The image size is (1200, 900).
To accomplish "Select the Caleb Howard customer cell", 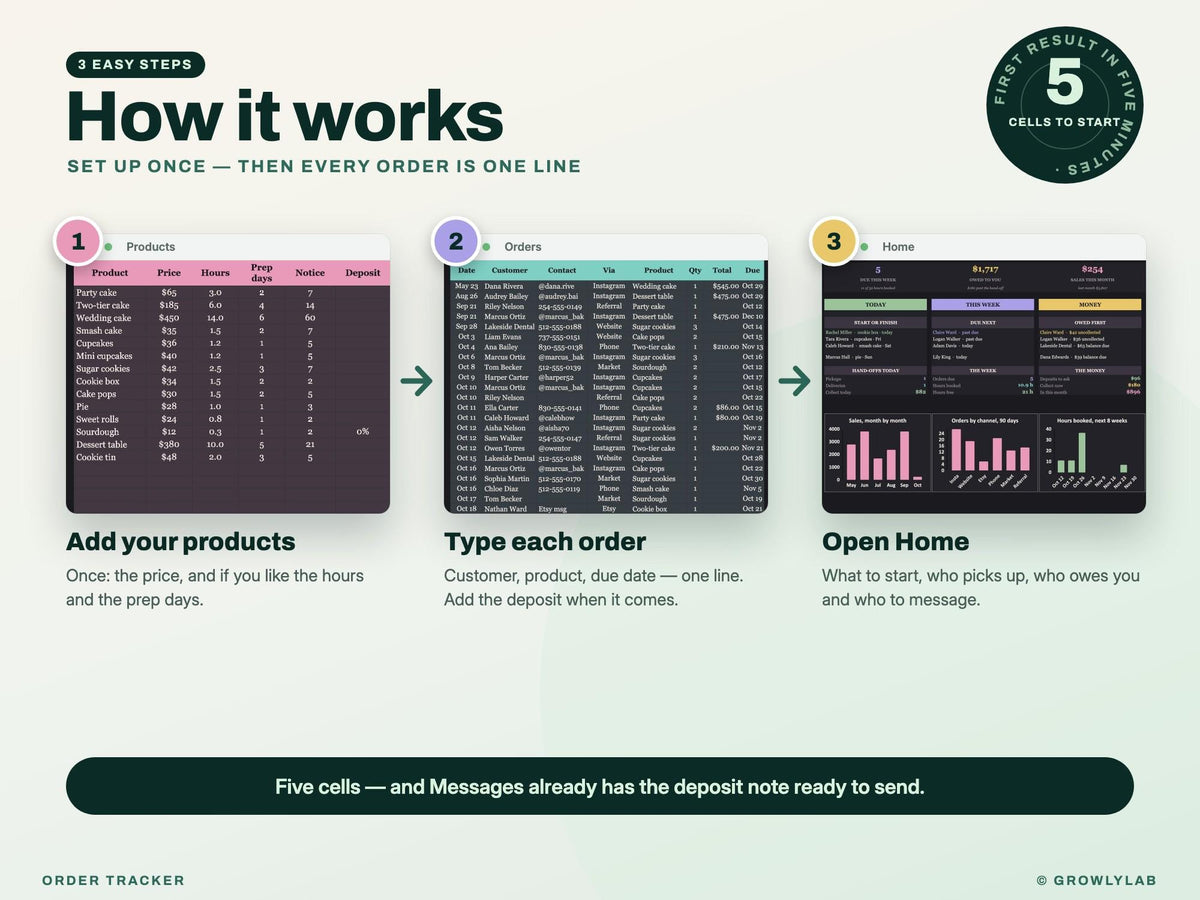I will pos(506,417).
